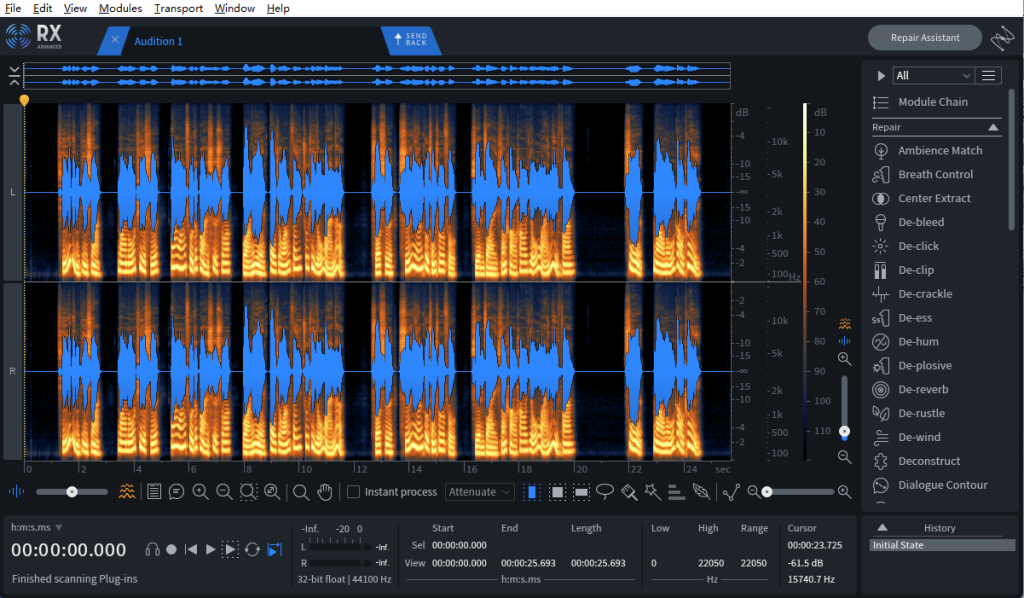Open the File menu
This screenshot has width=1024, height=598.
point(13,8)
